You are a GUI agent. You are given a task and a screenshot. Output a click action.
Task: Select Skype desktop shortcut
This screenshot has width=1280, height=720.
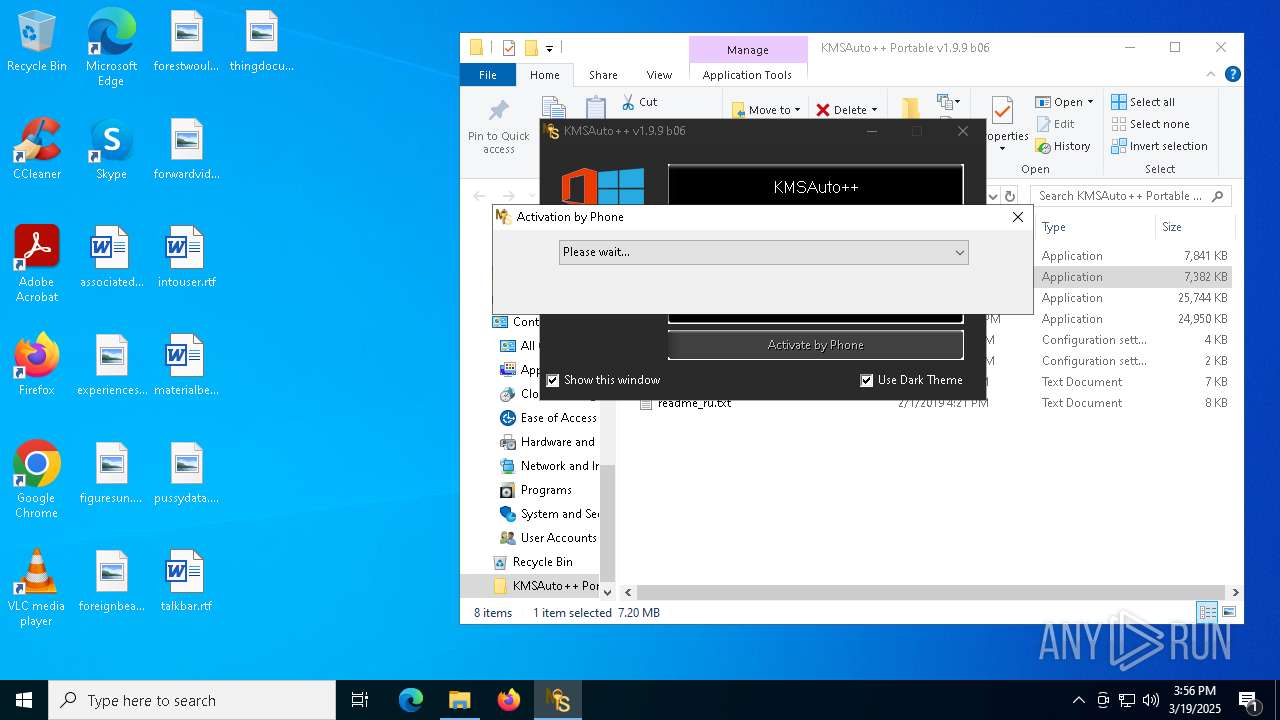(x=111, y=150)
